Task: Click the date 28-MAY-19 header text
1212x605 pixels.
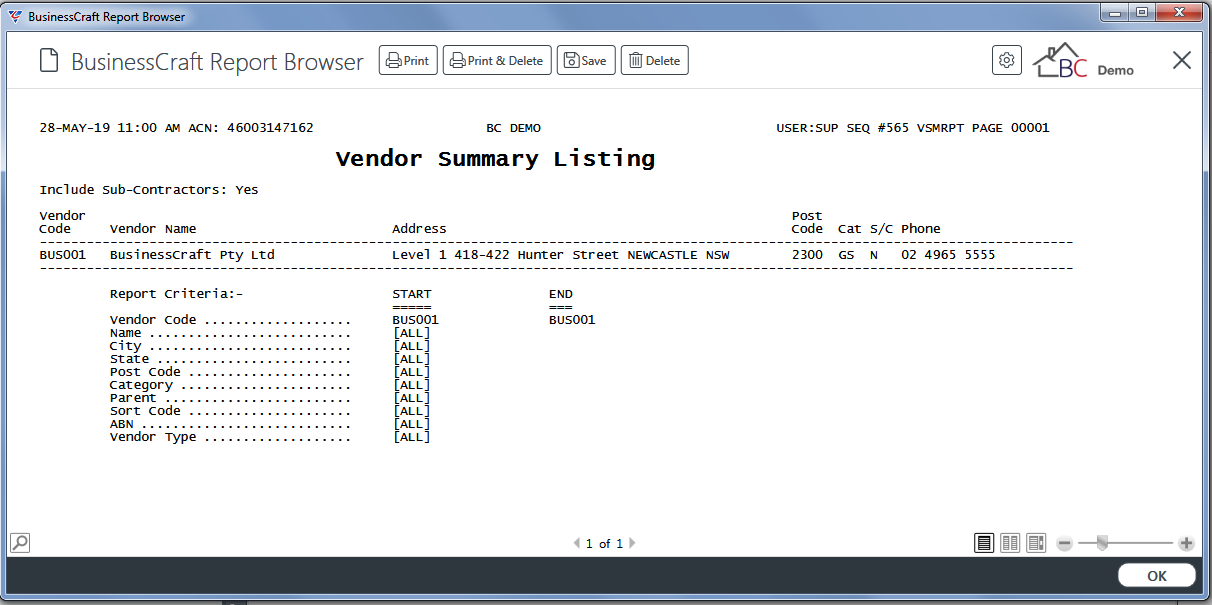Action: tap(74, 128)
